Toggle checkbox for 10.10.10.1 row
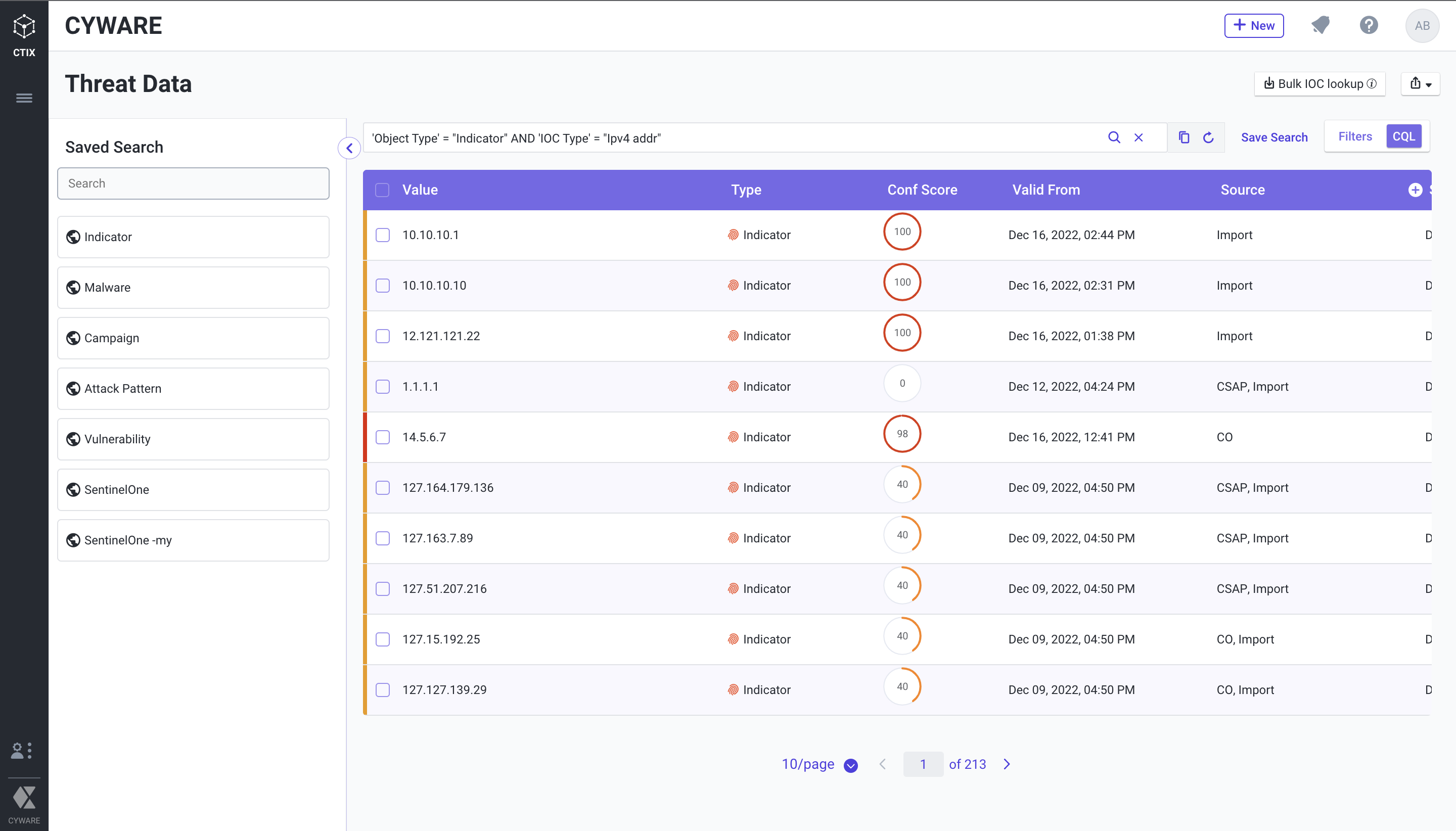 coord(383,235)
